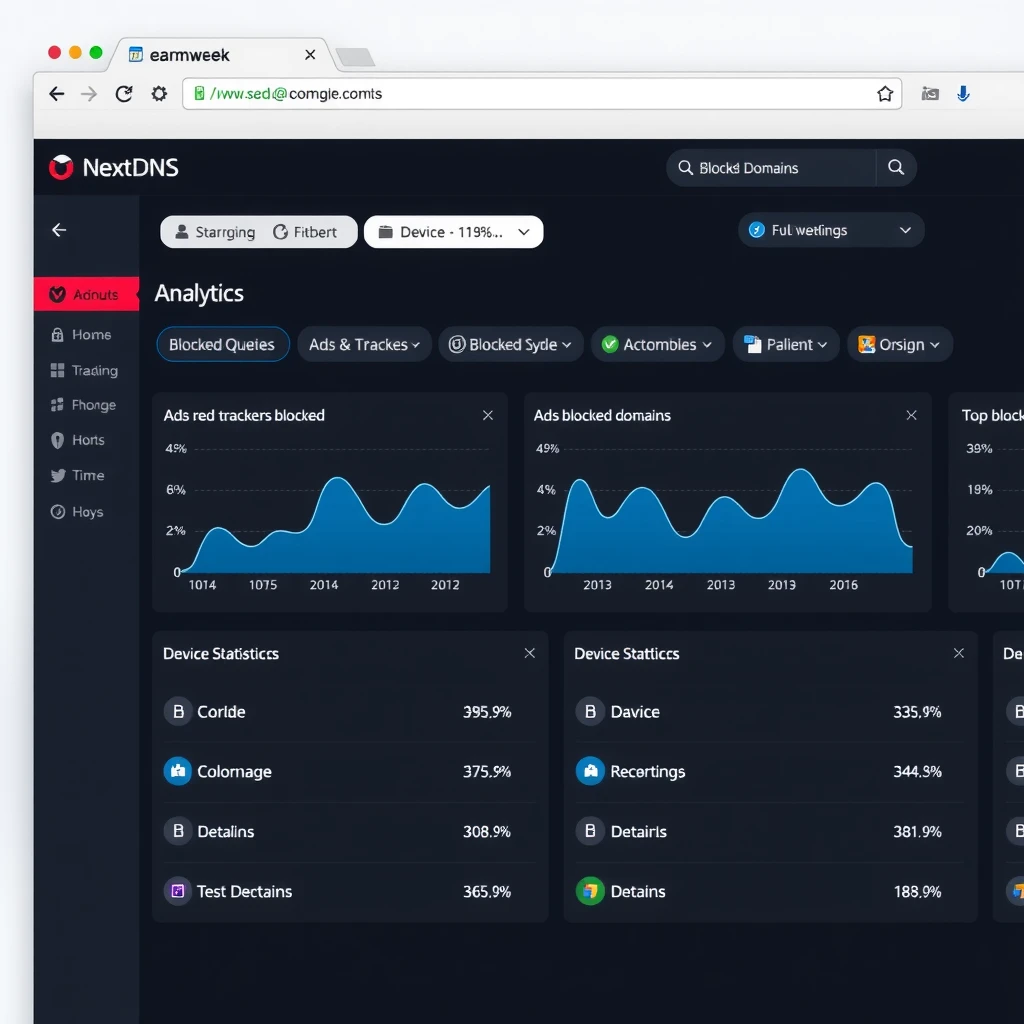Expand the Palient dropdown
Viewport: 1024px width, 1024px height.
click(786, 344)
